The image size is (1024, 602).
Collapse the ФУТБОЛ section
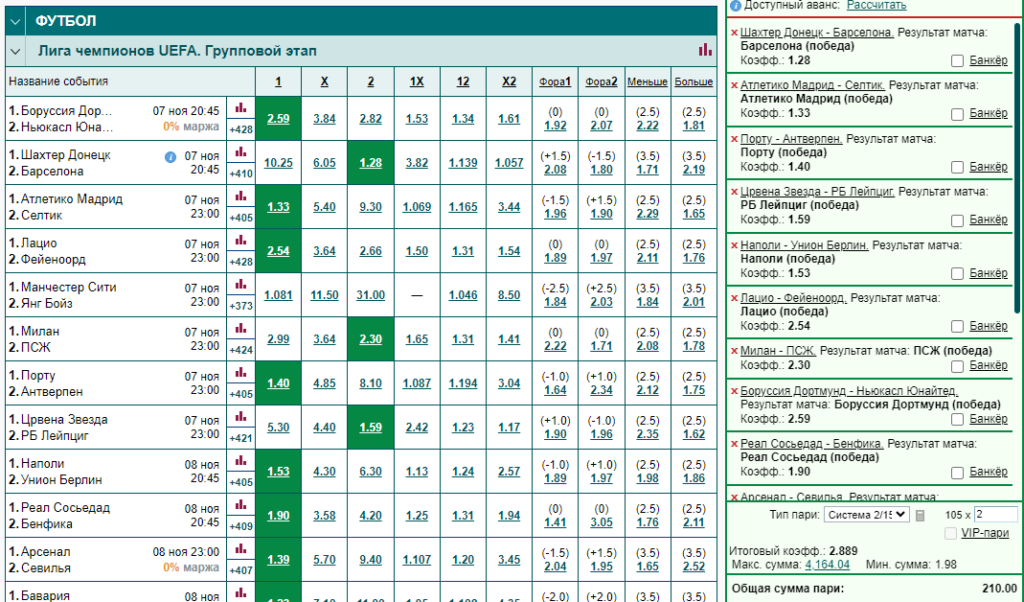[15, 21]
